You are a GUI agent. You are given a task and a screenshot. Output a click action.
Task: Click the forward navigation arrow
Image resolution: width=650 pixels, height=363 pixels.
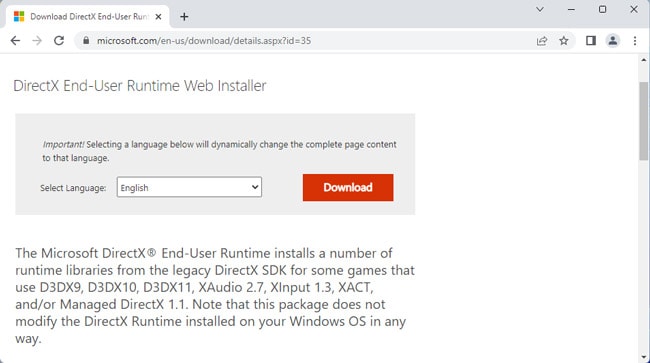[37, 41]
